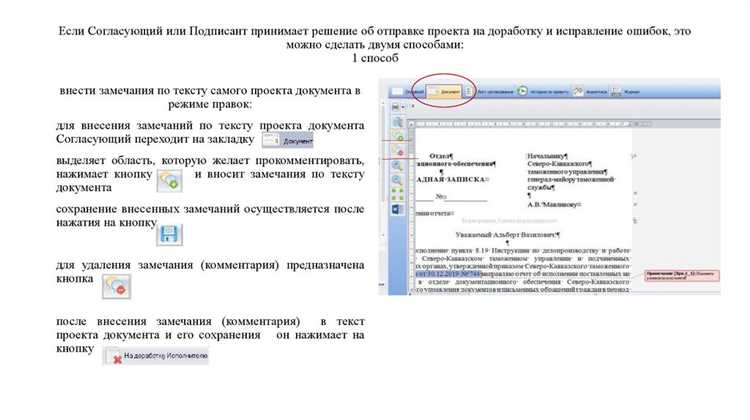Click the zoom in magnifier icon in sidebar
The height and width of the screenshot is (420, 750).
coord(397,166)
